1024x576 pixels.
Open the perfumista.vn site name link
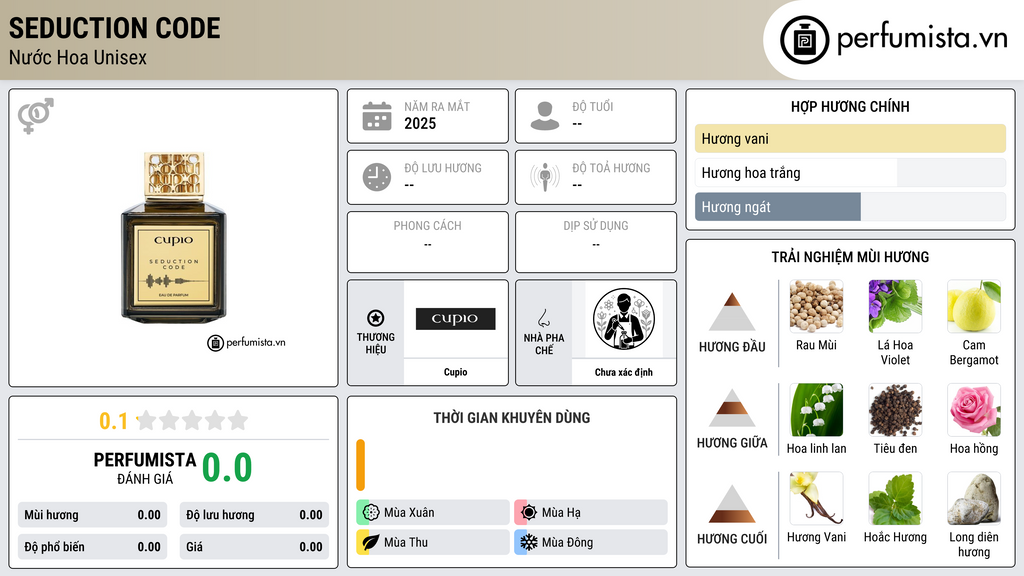tap(922, 38)
